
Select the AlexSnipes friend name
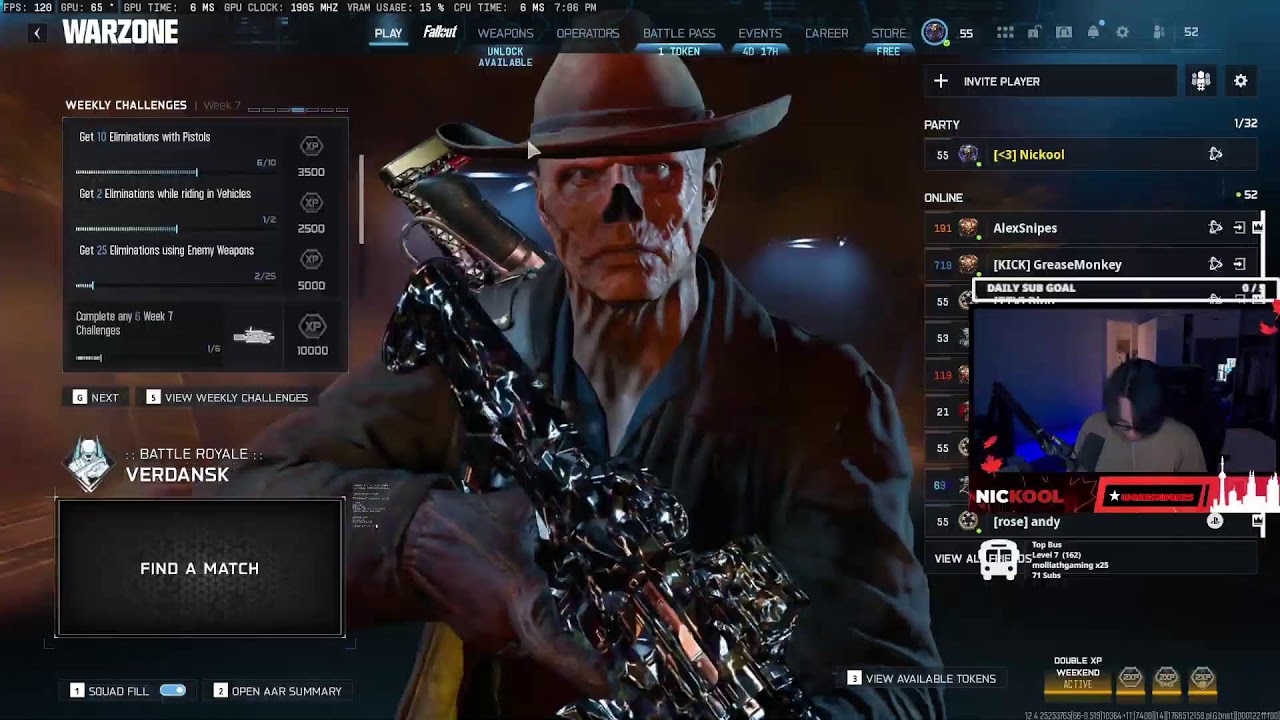coord(1025,228)
